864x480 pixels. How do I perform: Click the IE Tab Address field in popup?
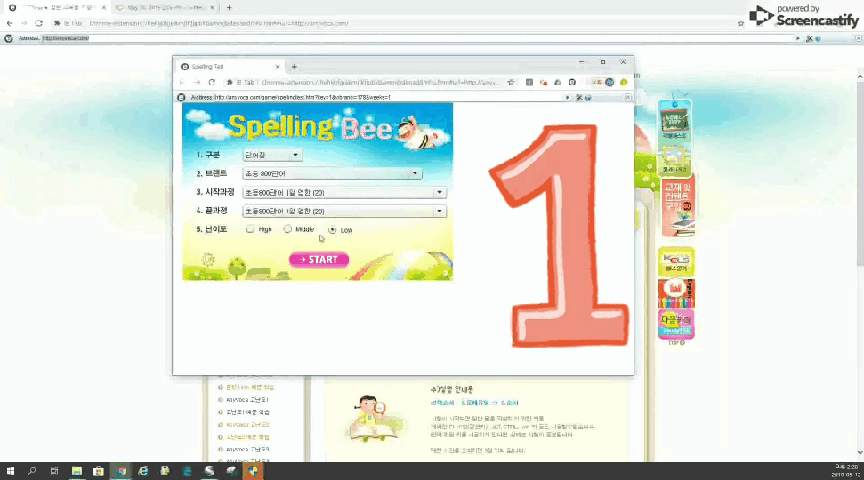pyautogui.click(x=388, y=98)
